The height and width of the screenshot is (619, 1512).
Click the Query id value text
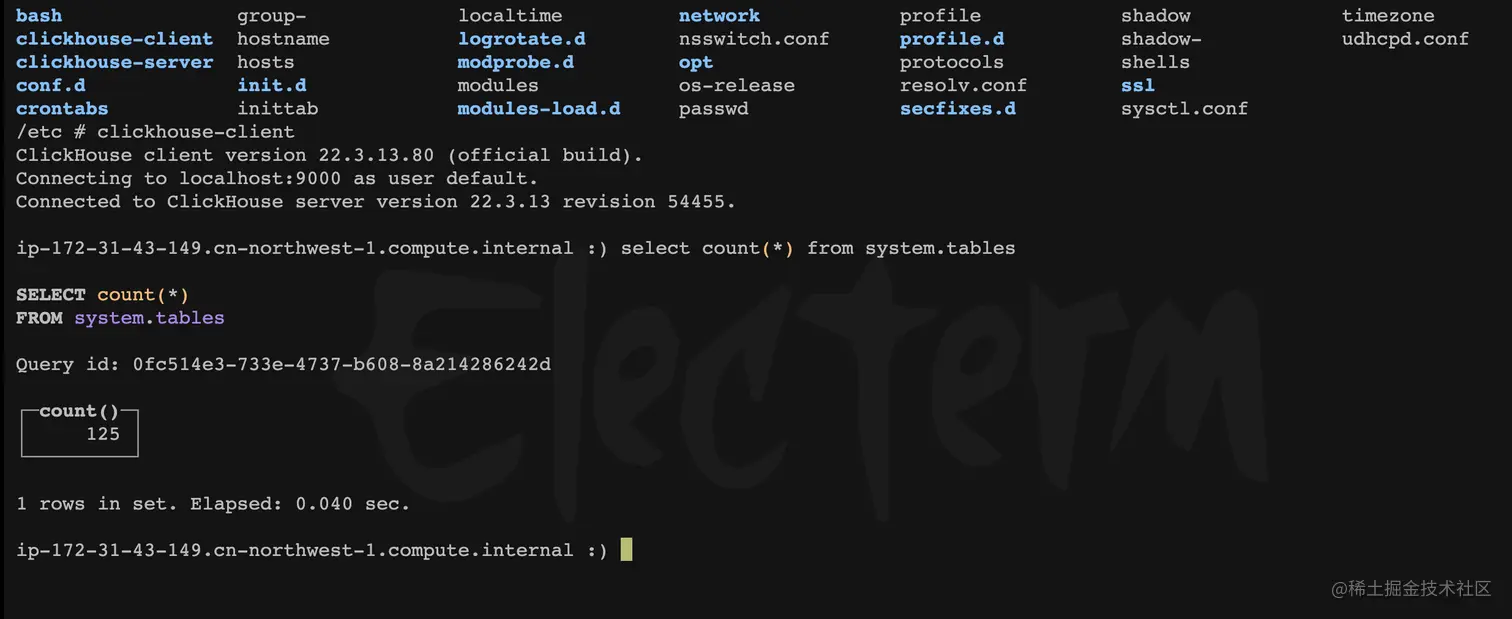point(341,364)
